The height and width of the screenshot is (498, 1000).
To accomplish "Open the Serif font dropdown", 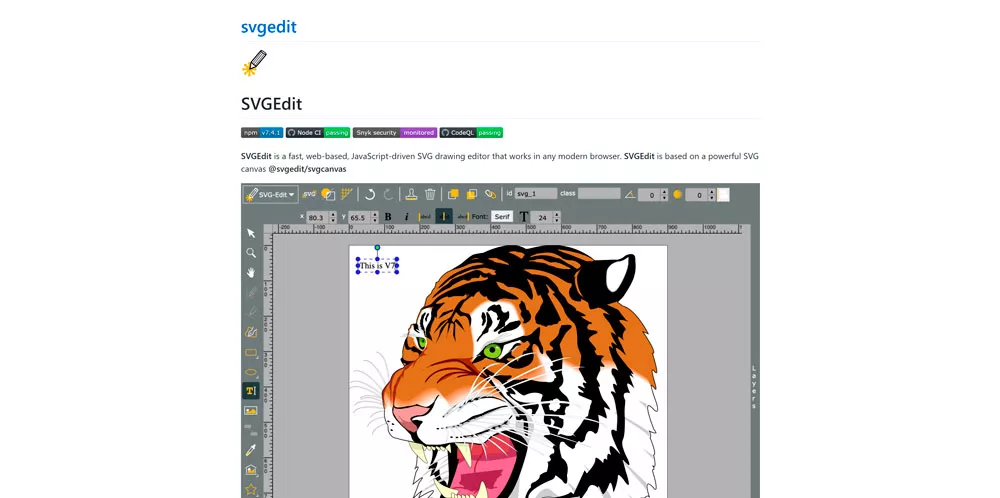I will point(503,217).
